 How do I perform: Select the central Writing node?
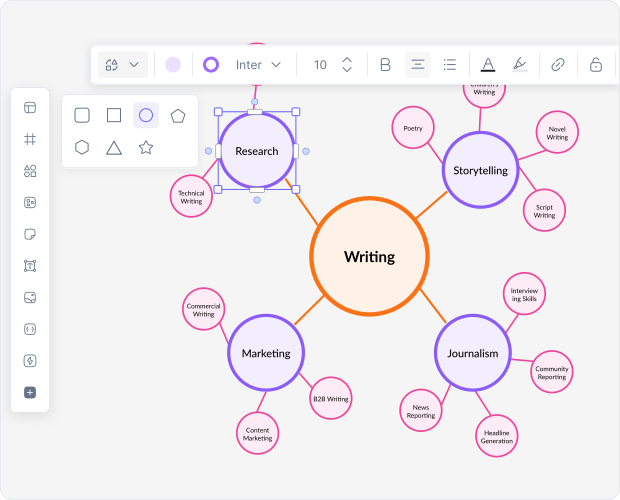click(370, 257)
